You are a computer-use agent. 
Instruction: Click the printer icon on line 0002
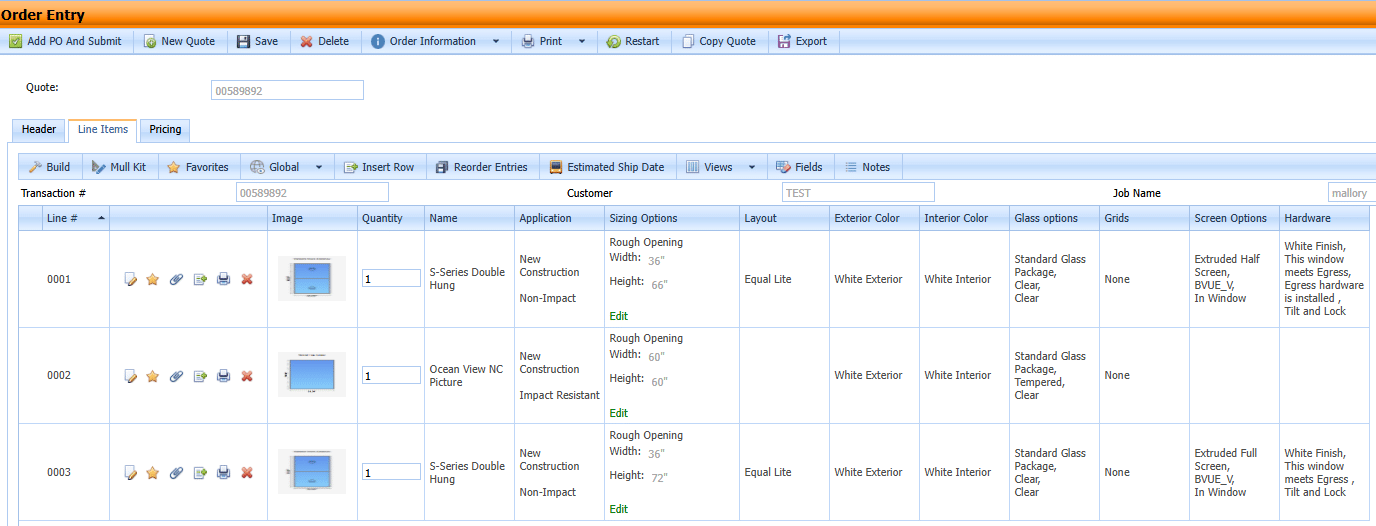[223, 377]
